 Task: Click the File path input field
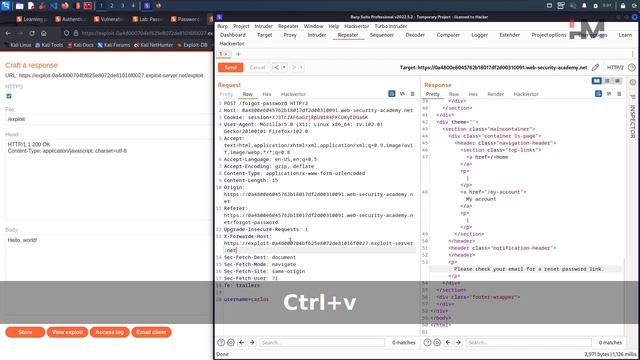[107, 119]
